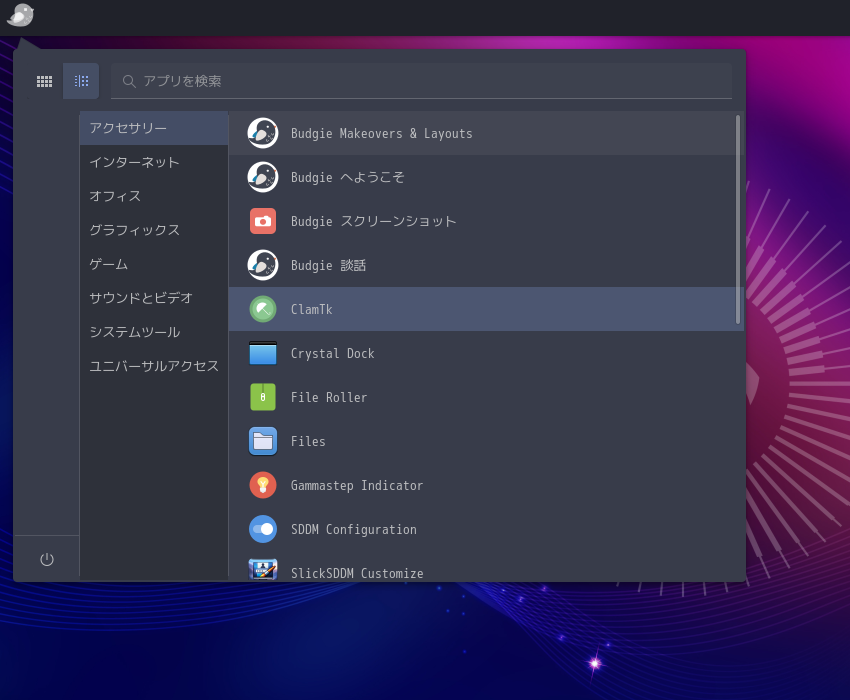Launch Budgie Makeovers & Layouts icon
Viewport: 850px width, 700px height.
(263, 133)
